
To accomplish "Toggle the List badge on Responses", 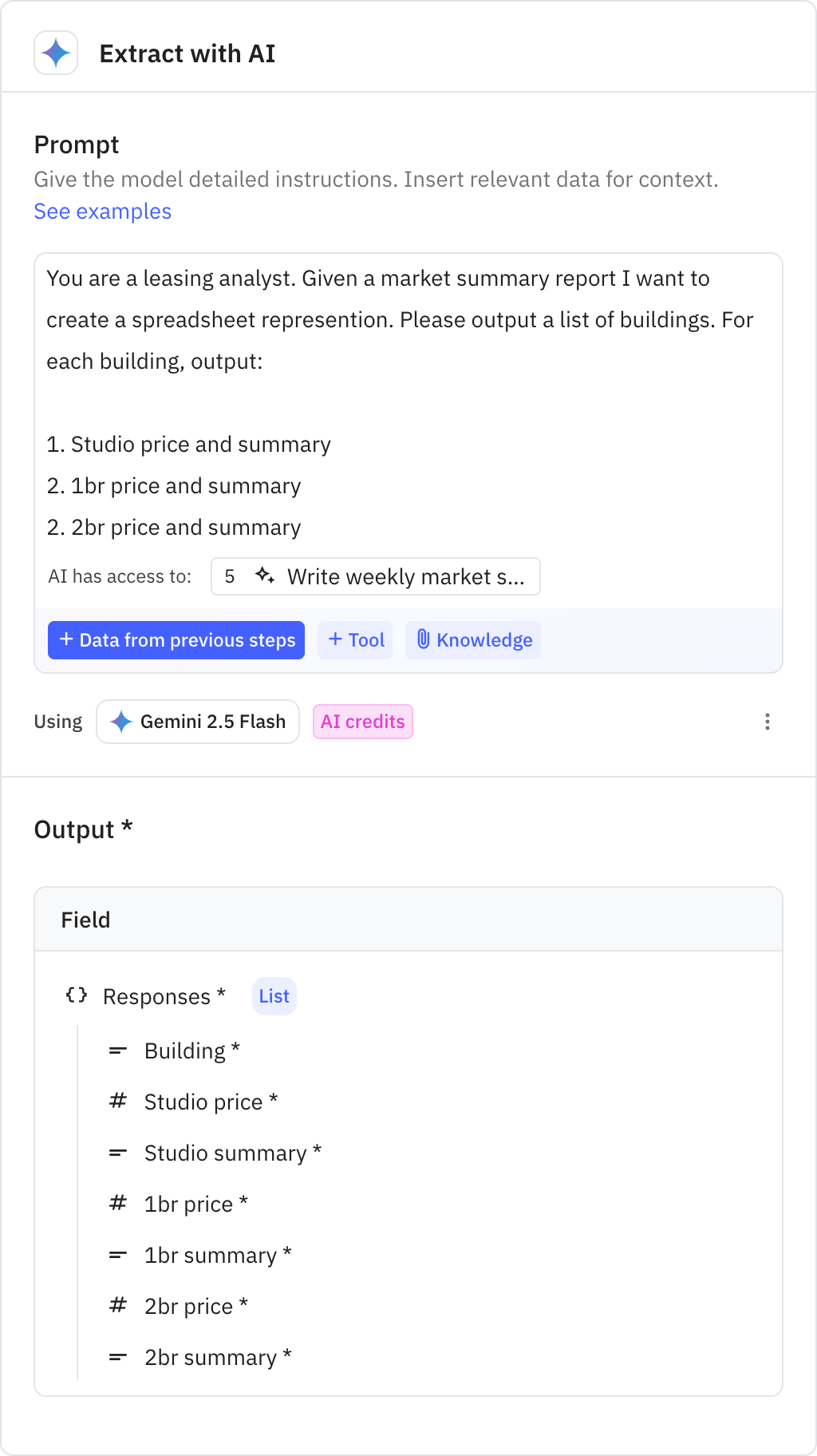I will 274,995.
